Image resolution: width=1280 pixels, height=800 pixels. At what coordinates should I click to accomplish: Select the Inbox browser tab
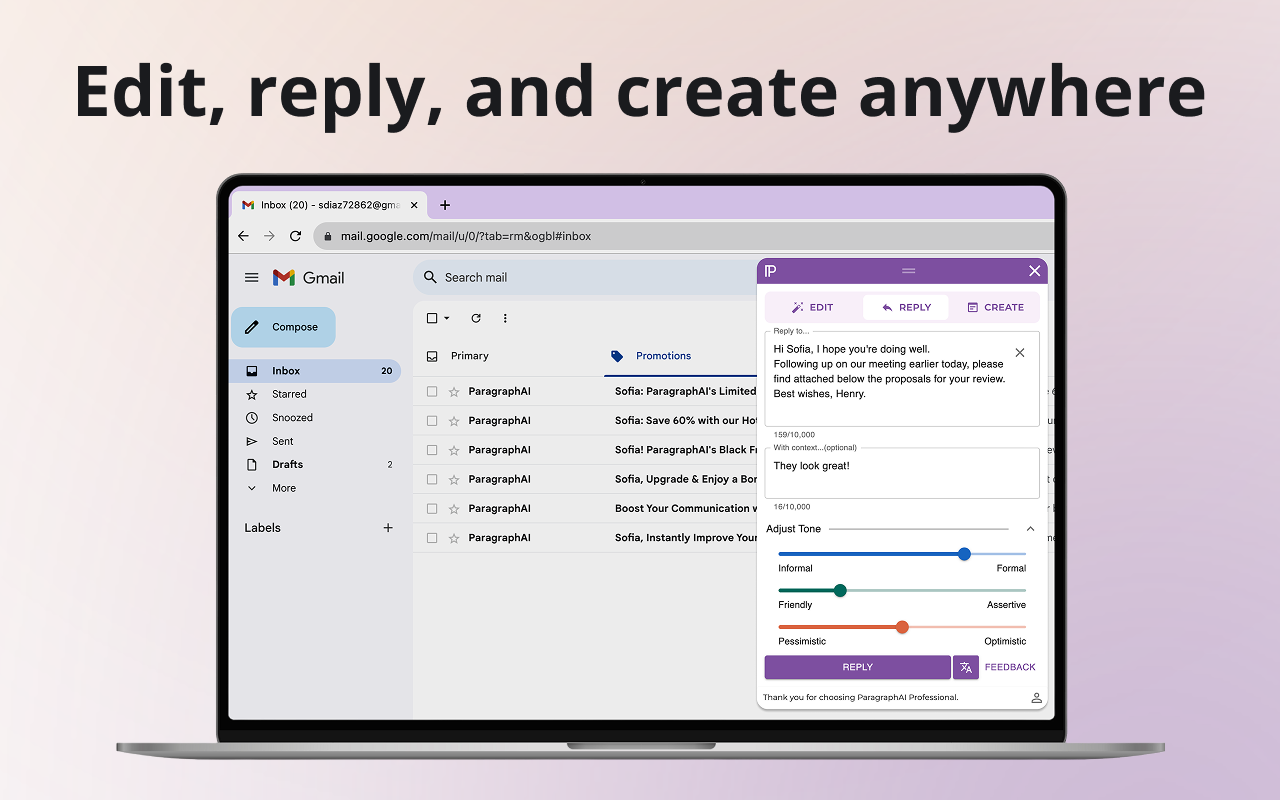tap(330, 205)
